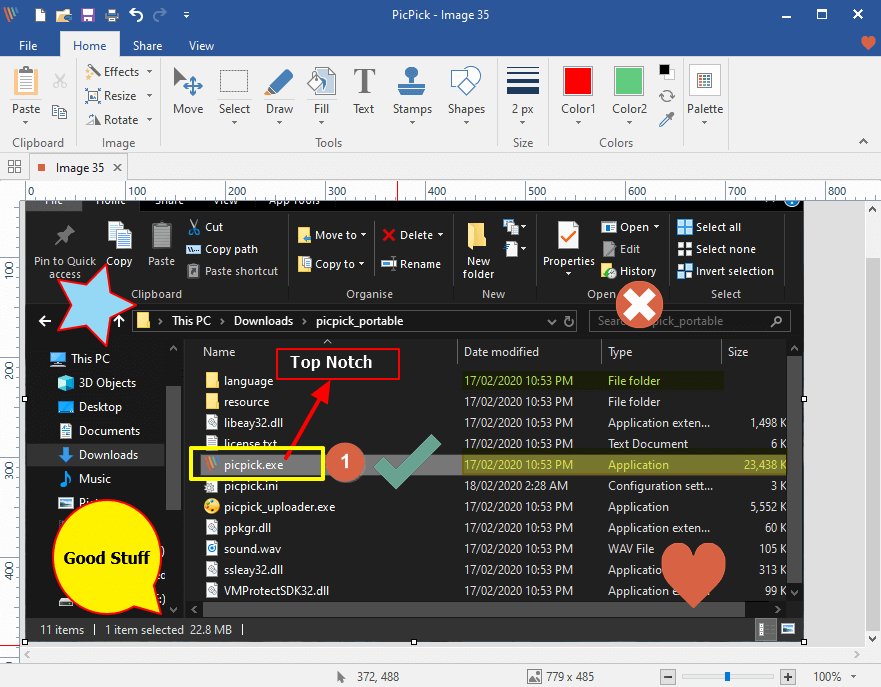Open the File menu

tap(27, 45)
